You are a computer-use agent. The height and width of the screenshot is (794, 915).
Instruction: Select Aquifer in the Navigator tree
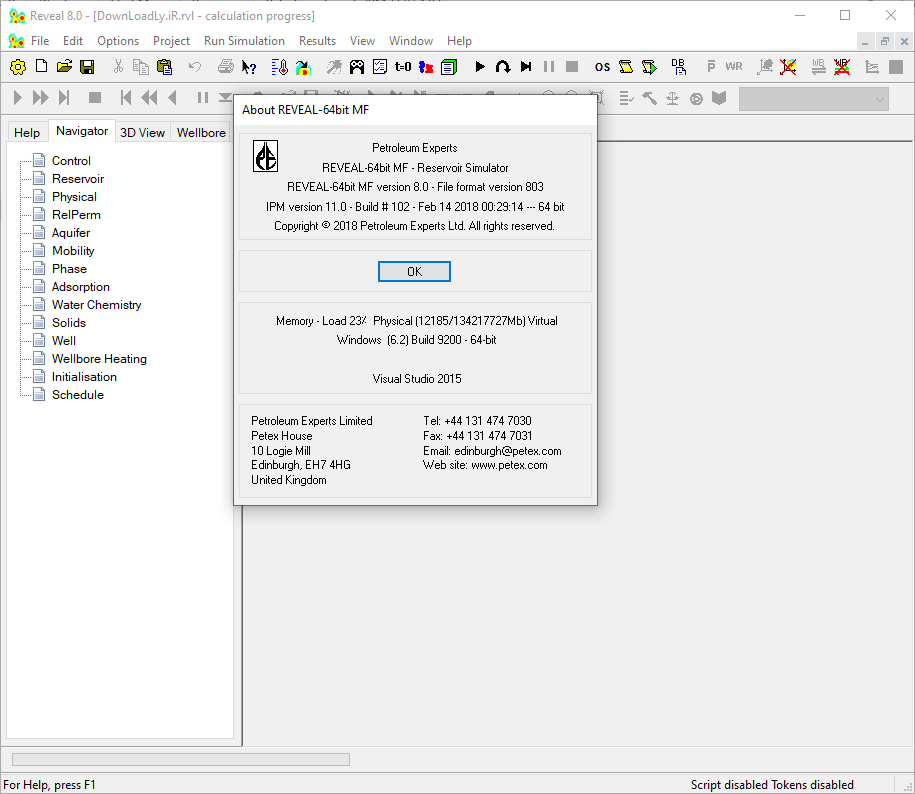[71, 233]
